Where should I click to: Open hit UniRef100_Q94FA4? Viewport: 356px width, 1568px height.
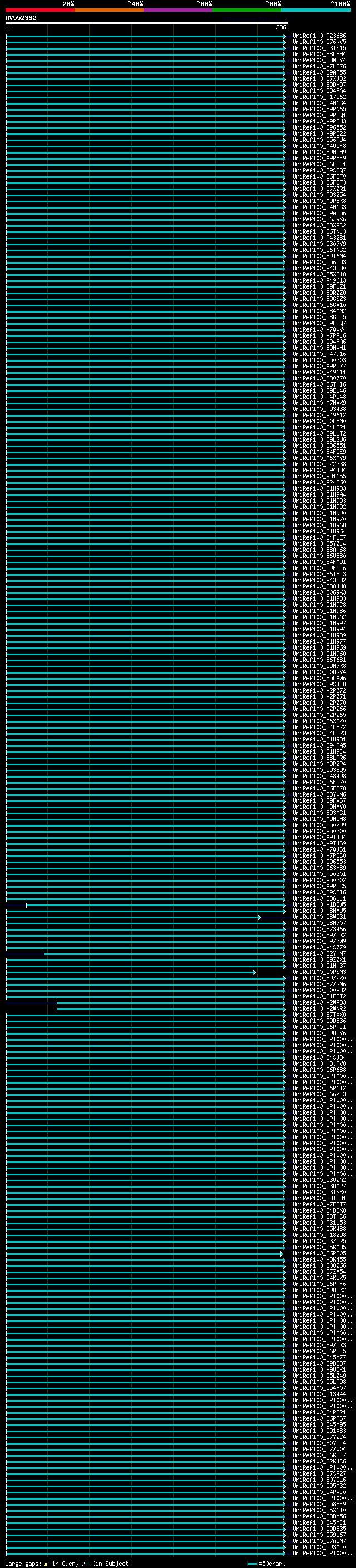(x=319, y=91)
